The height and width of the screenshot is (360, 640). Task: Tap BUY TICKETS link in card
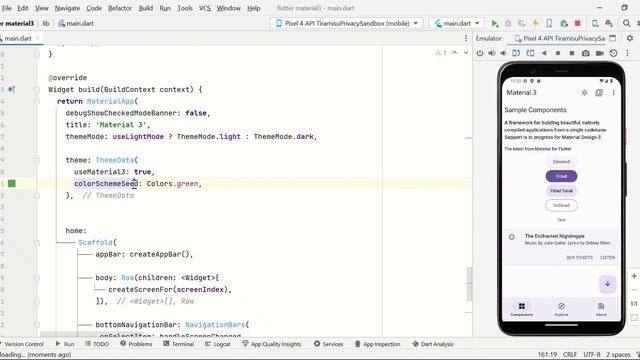(580, 258)
